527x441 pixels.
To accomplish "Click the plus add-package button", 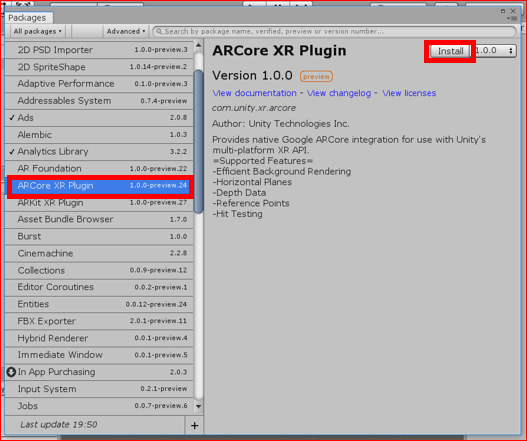I will (194, 426).
